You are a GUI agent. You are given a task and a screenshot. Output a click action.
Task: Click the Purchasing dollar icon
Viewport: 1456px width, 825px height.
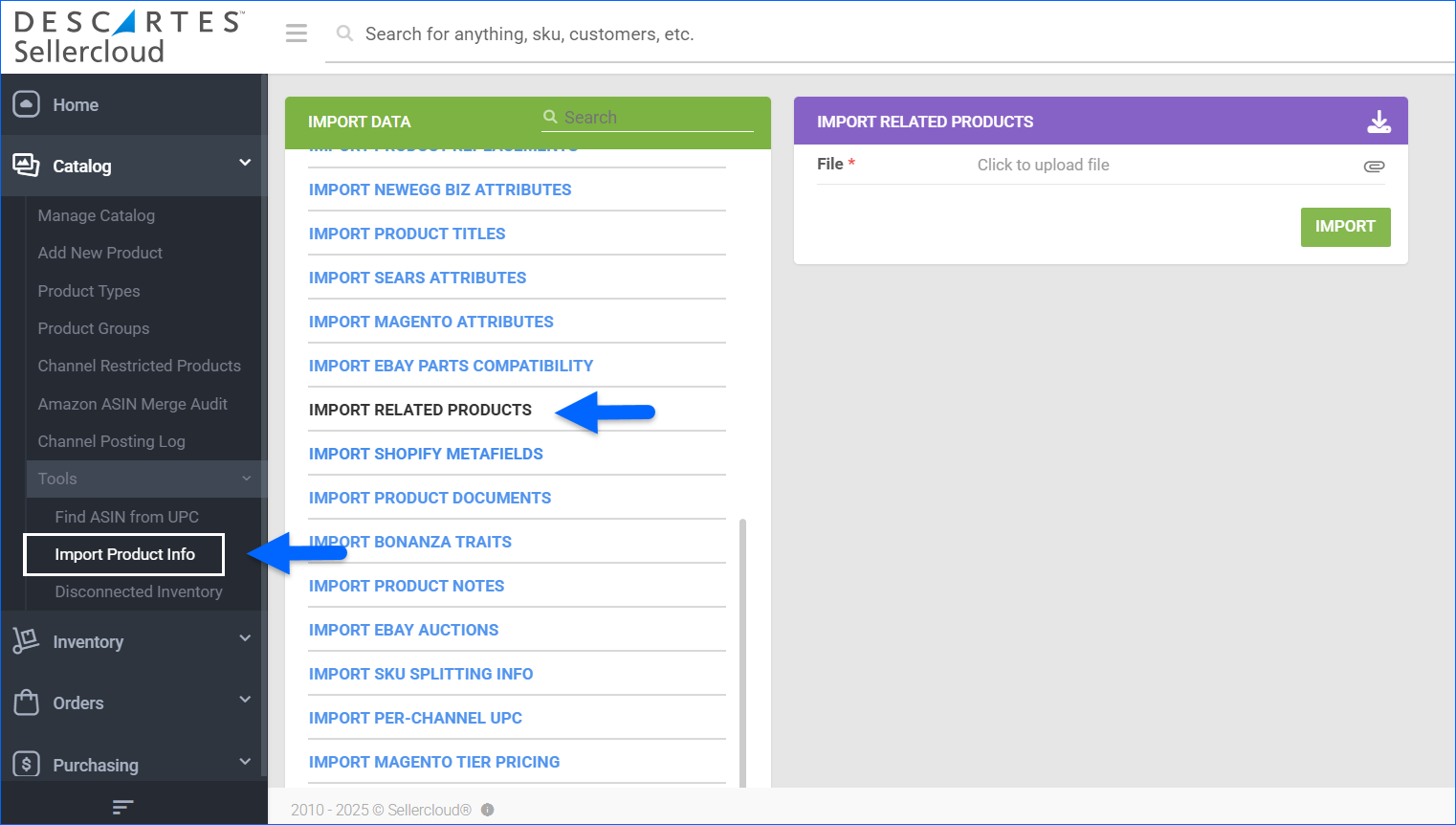pyautogui.click(x=26, y=764)
